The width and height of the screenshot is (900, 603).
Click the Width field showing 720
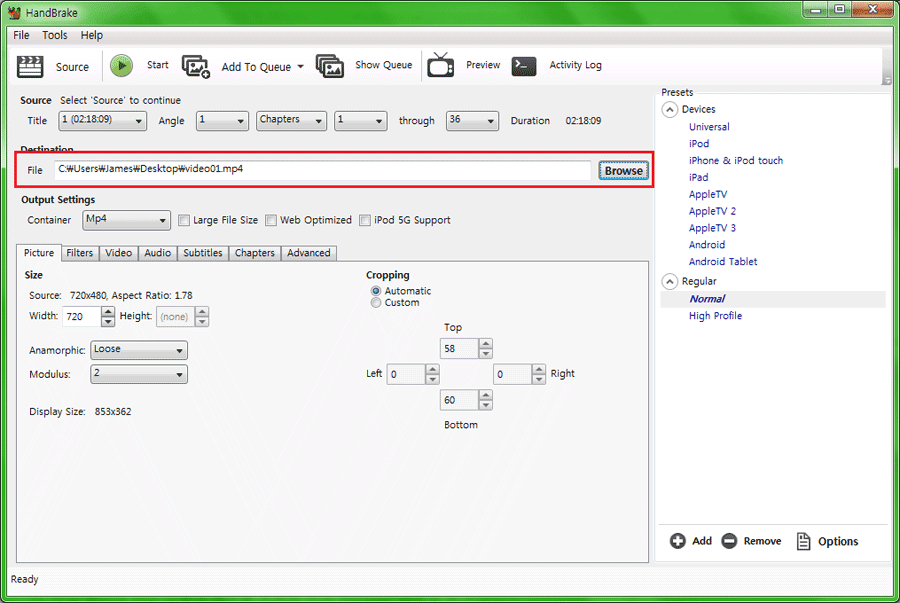point(82,317)
